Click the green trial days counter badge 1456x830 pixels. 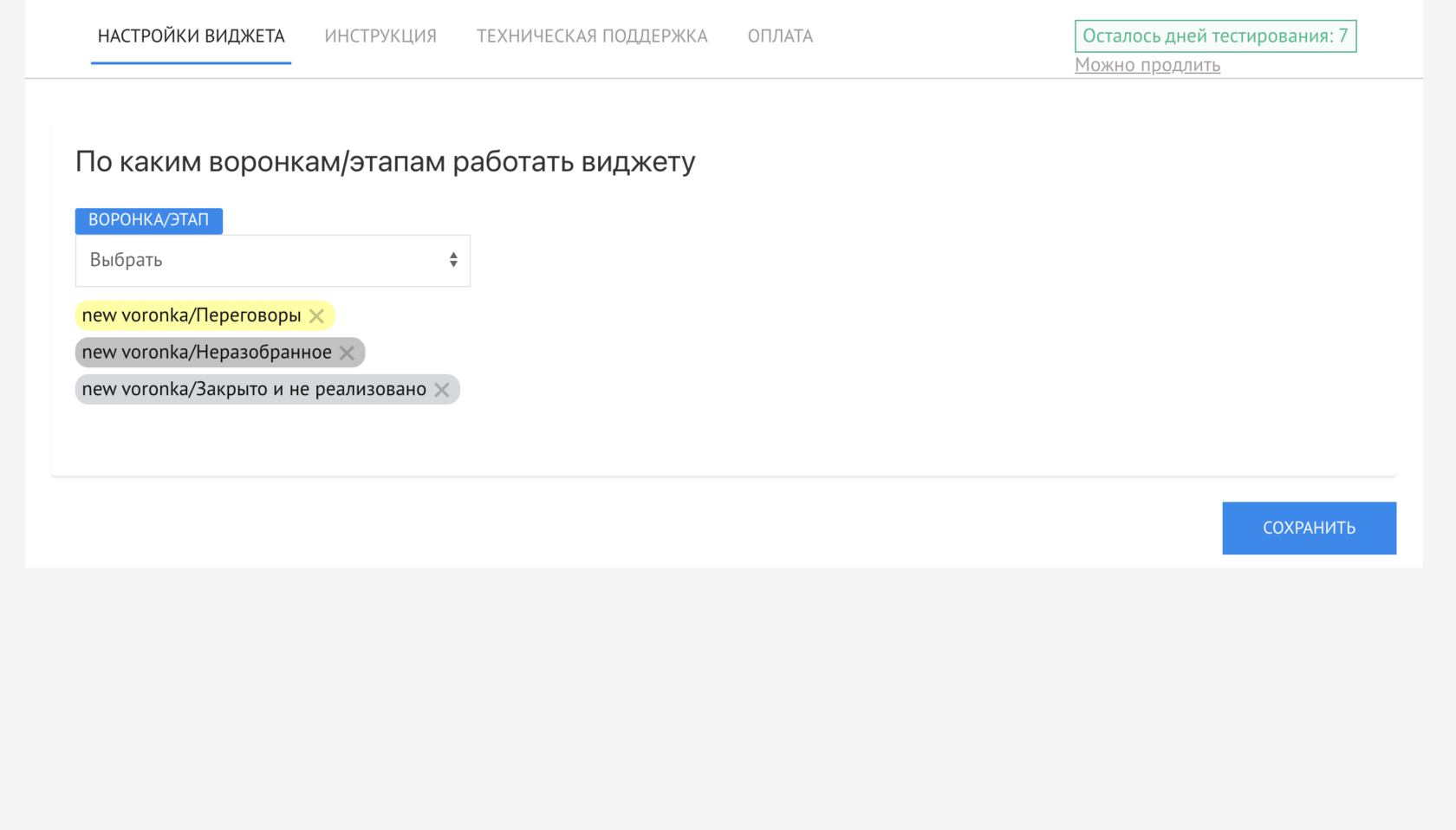tap(1215, 36)
